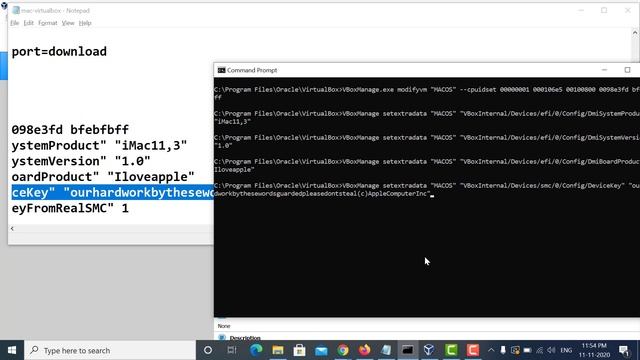The image size is (640, 360).
Task: Open Microsoft Store from taskbar
Action: pyautogui.click(x=300, y=350)
